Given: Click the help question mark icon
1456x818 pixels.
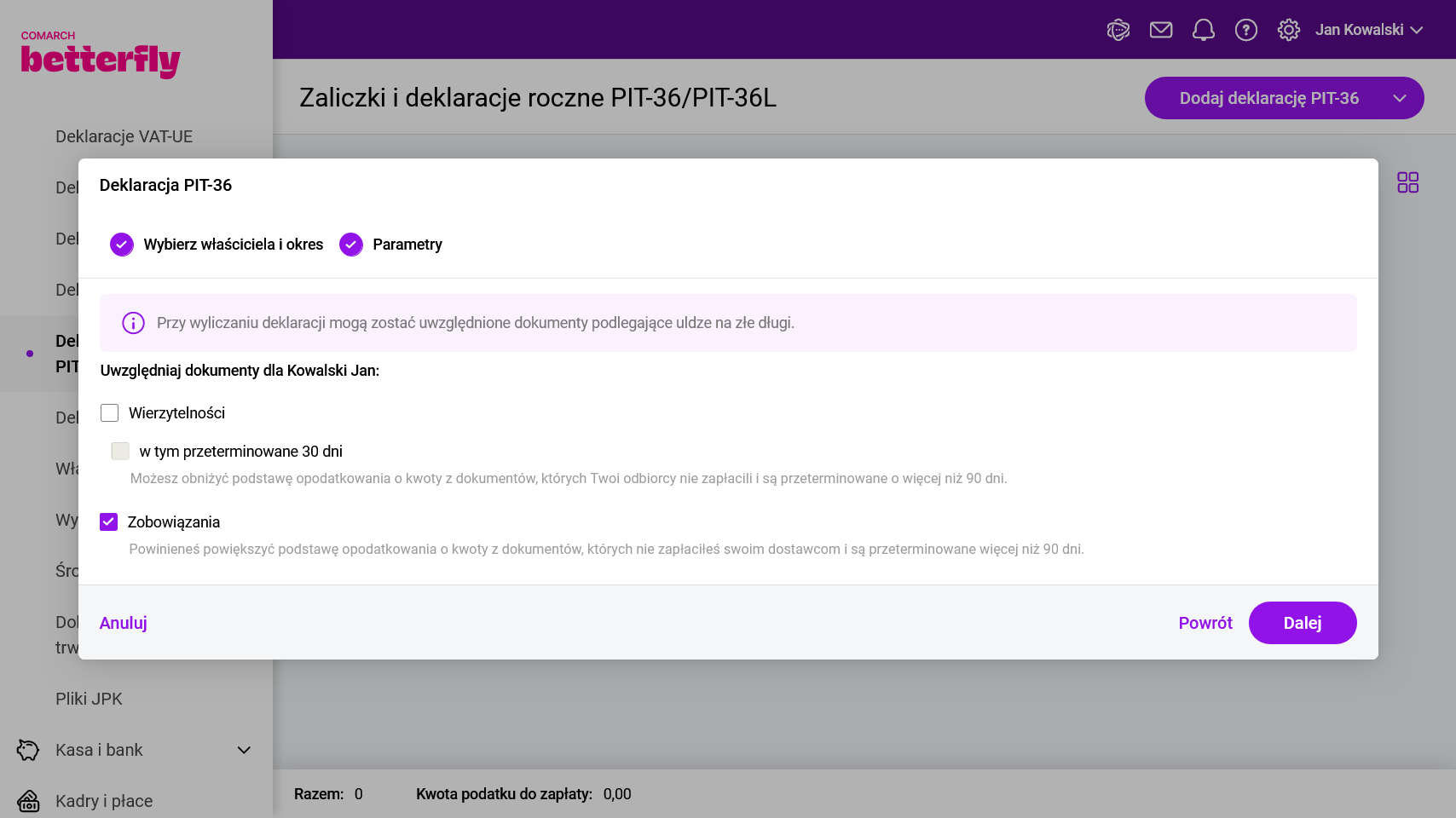Looking at the screenshot, I should [x=1245, y=30].
